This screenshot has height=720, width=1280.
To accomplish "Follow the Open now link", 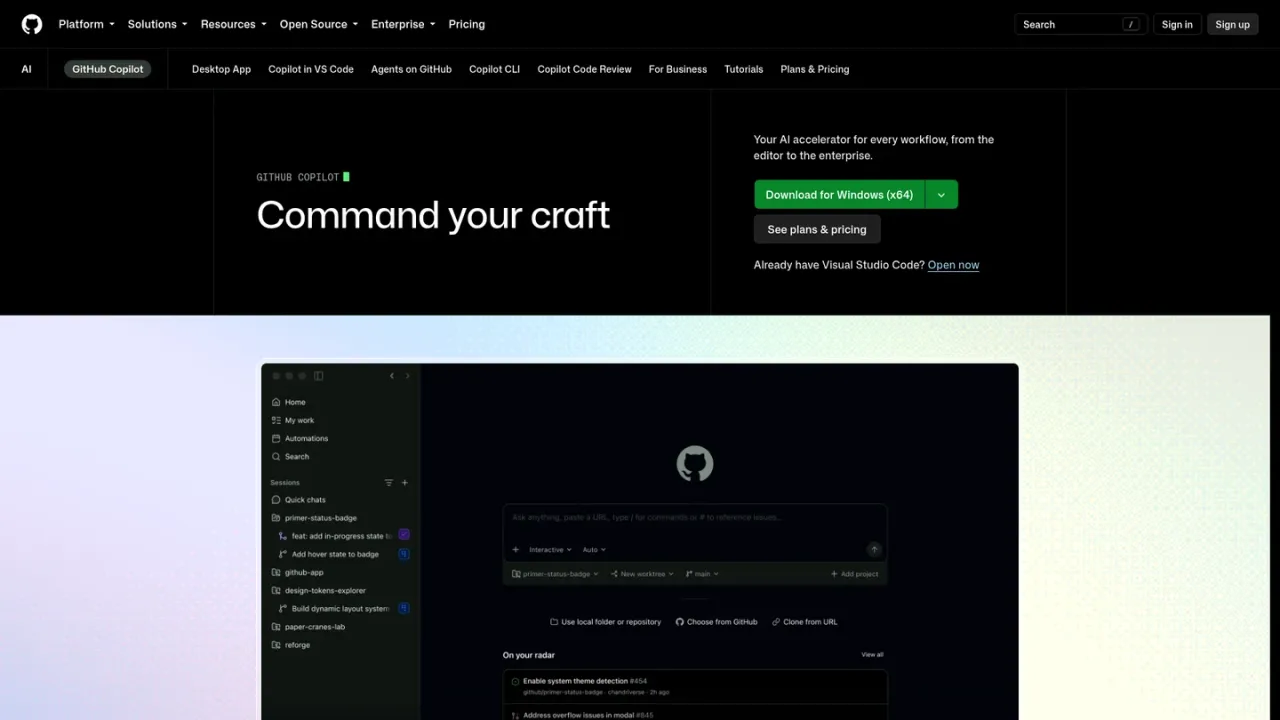I will pyautogui.click(x=953, y=265).
